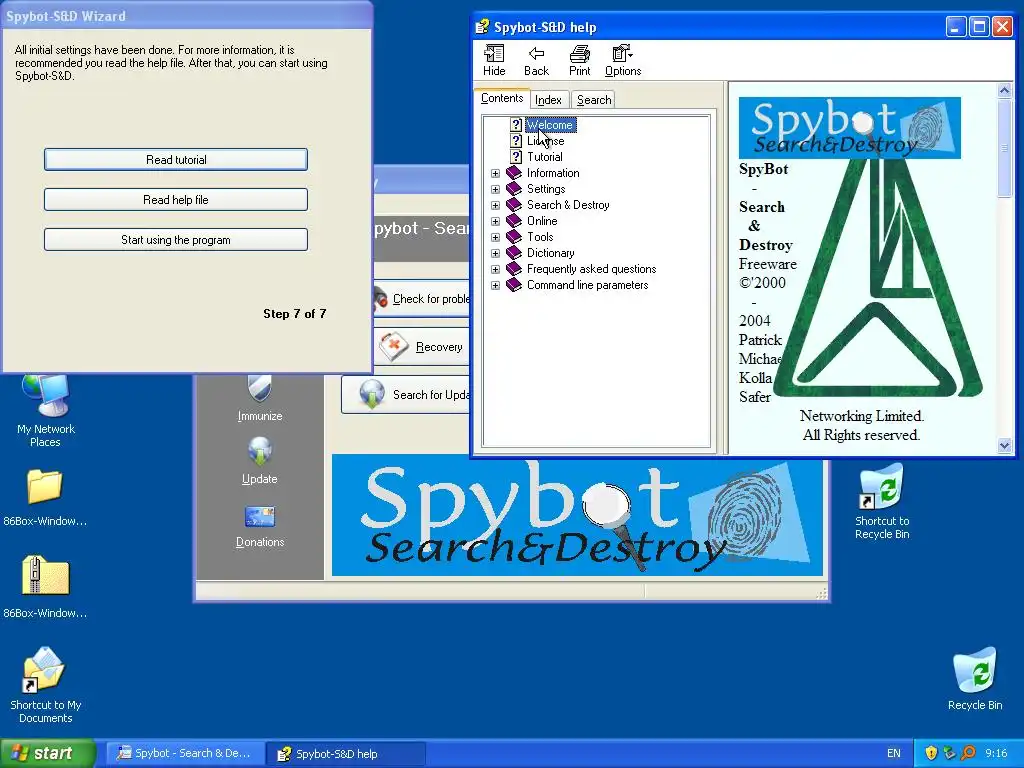Select the Dictionary tree label
The image size is (1024, 768).
(551, 253)
